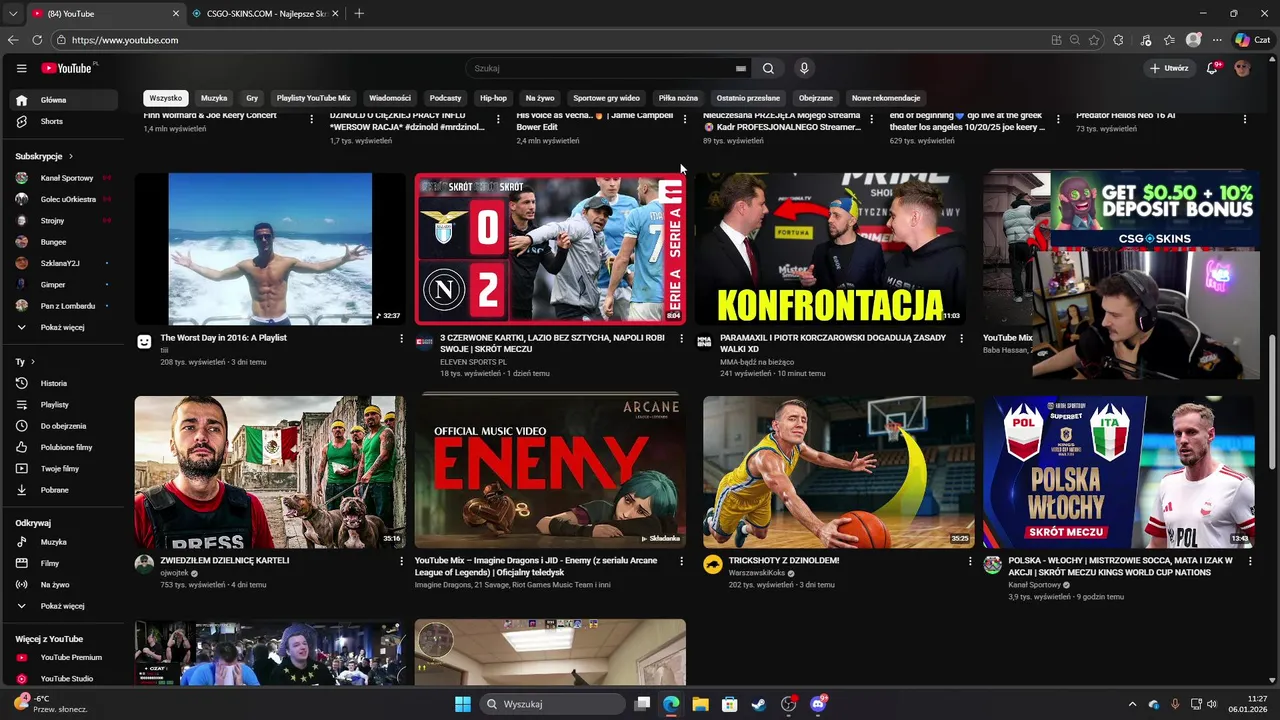Click the search magnifier button

(768, 68)
